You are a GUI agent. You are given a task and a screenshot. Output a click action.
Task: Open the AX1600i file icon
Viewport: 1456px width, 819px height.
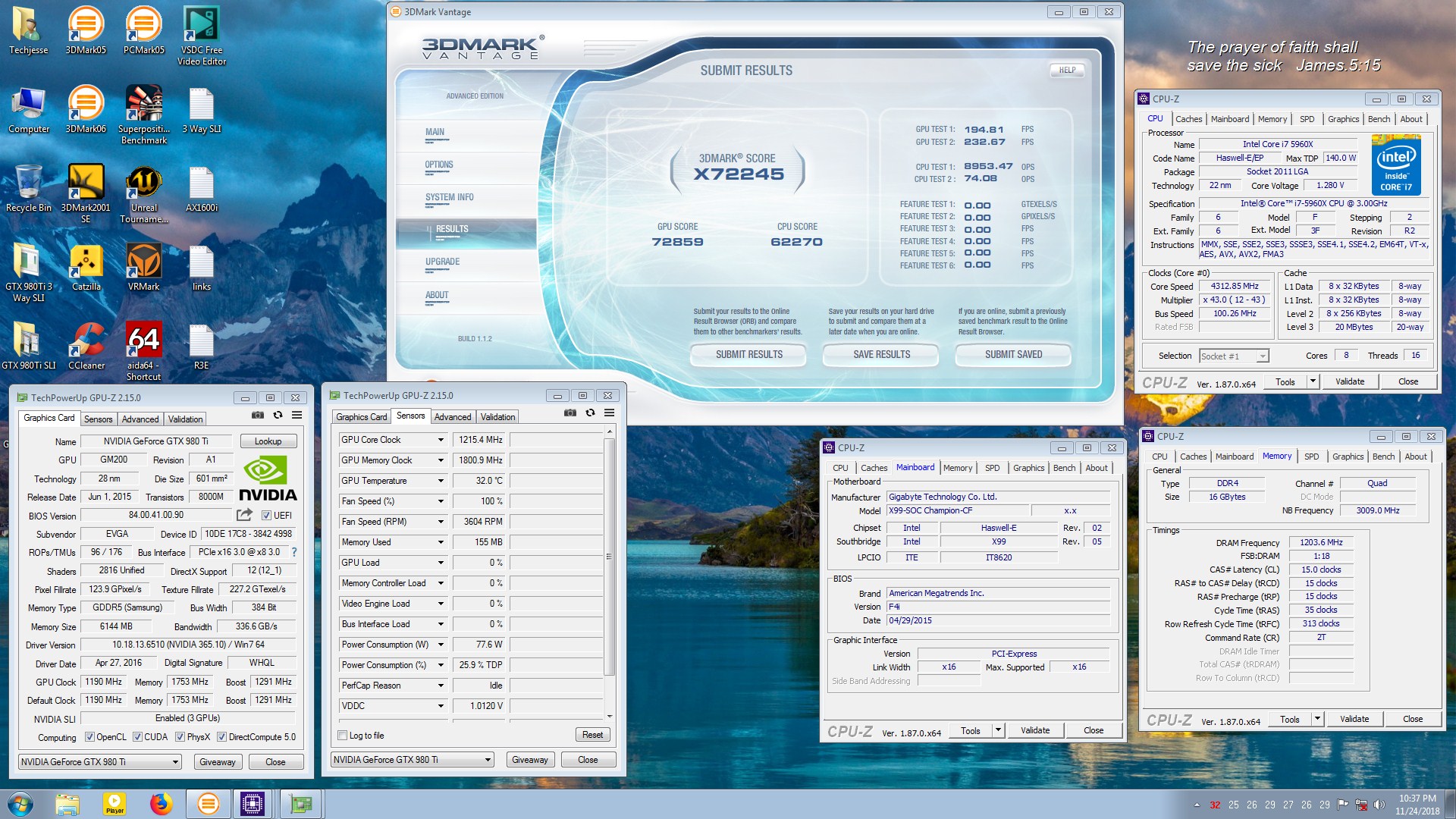pos(201,188)
